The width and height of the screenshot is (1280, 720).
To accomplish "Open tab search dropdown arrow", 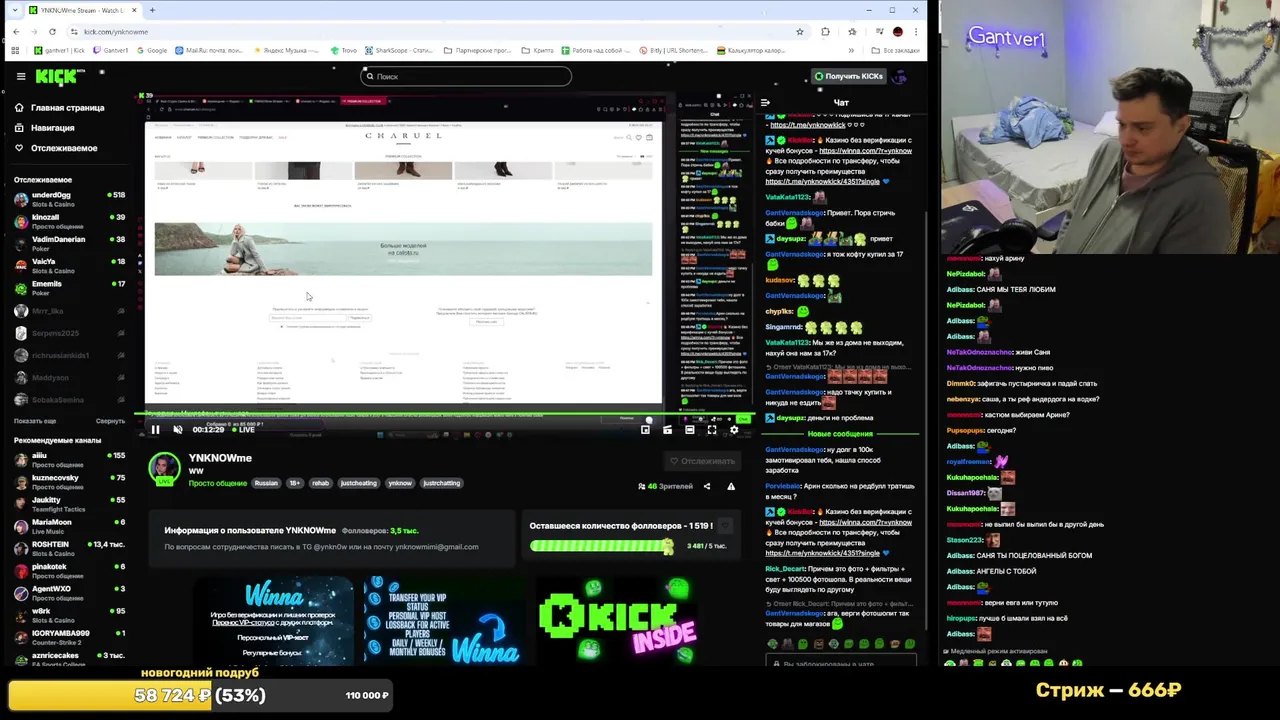I will click(x=15, y=10).
